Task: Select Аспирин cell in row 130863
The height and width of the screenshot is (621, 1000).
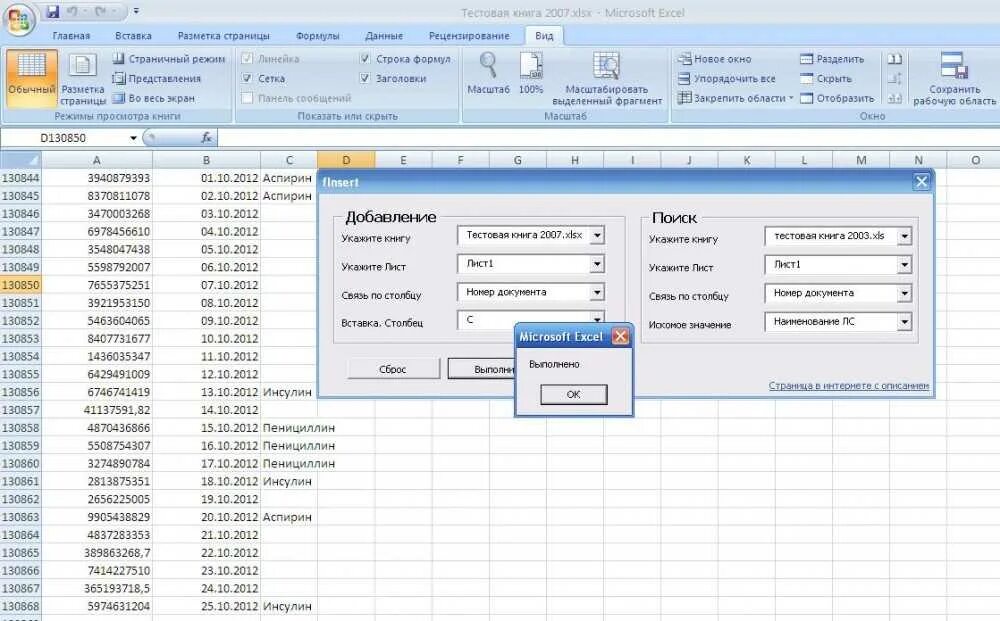Action: click(289, 517)
